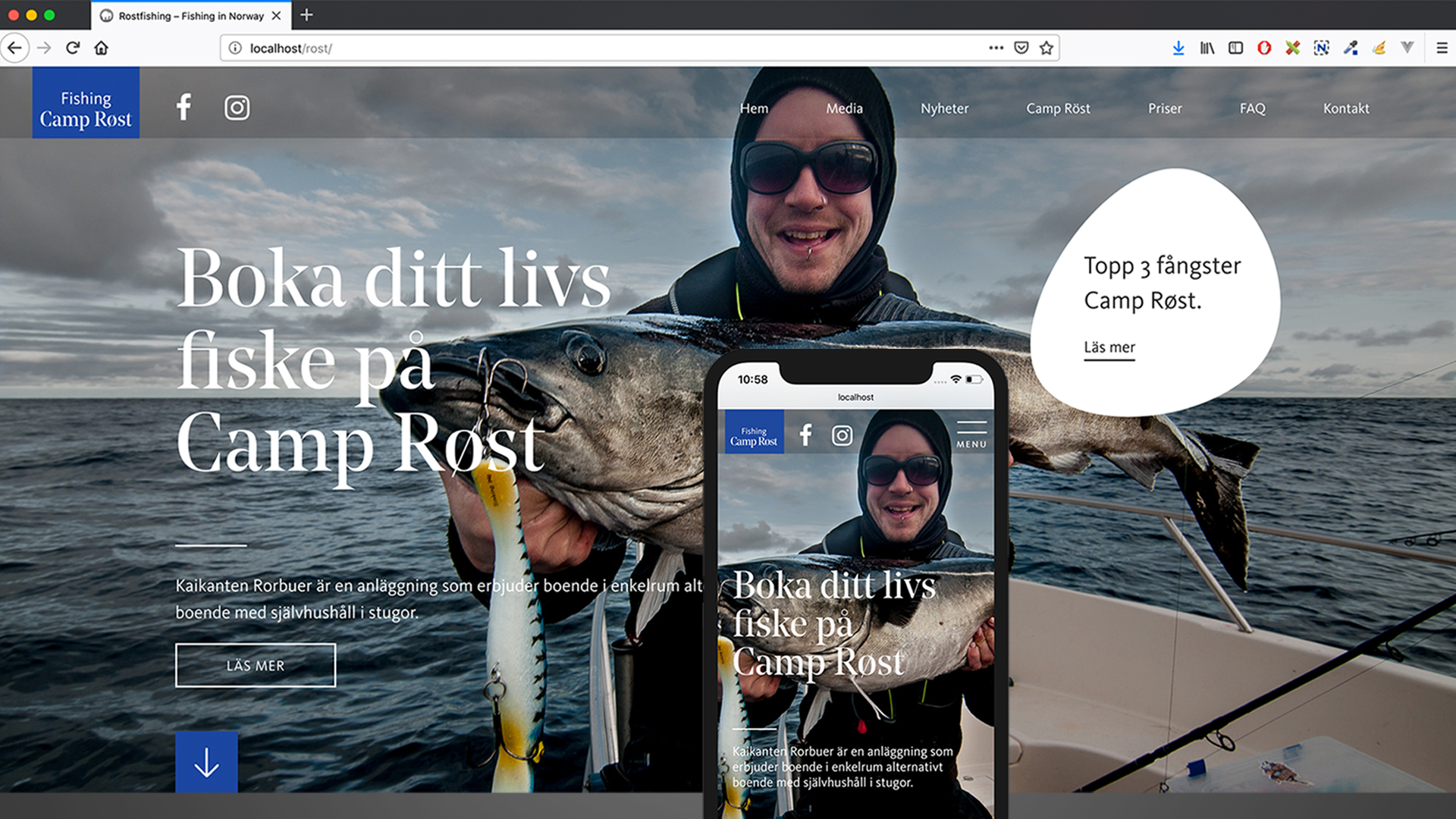The height and width of the screenshot is (819, 1456).
Task: Click the orange paintbrush extension icon
Action: (x=1379, y=48)
